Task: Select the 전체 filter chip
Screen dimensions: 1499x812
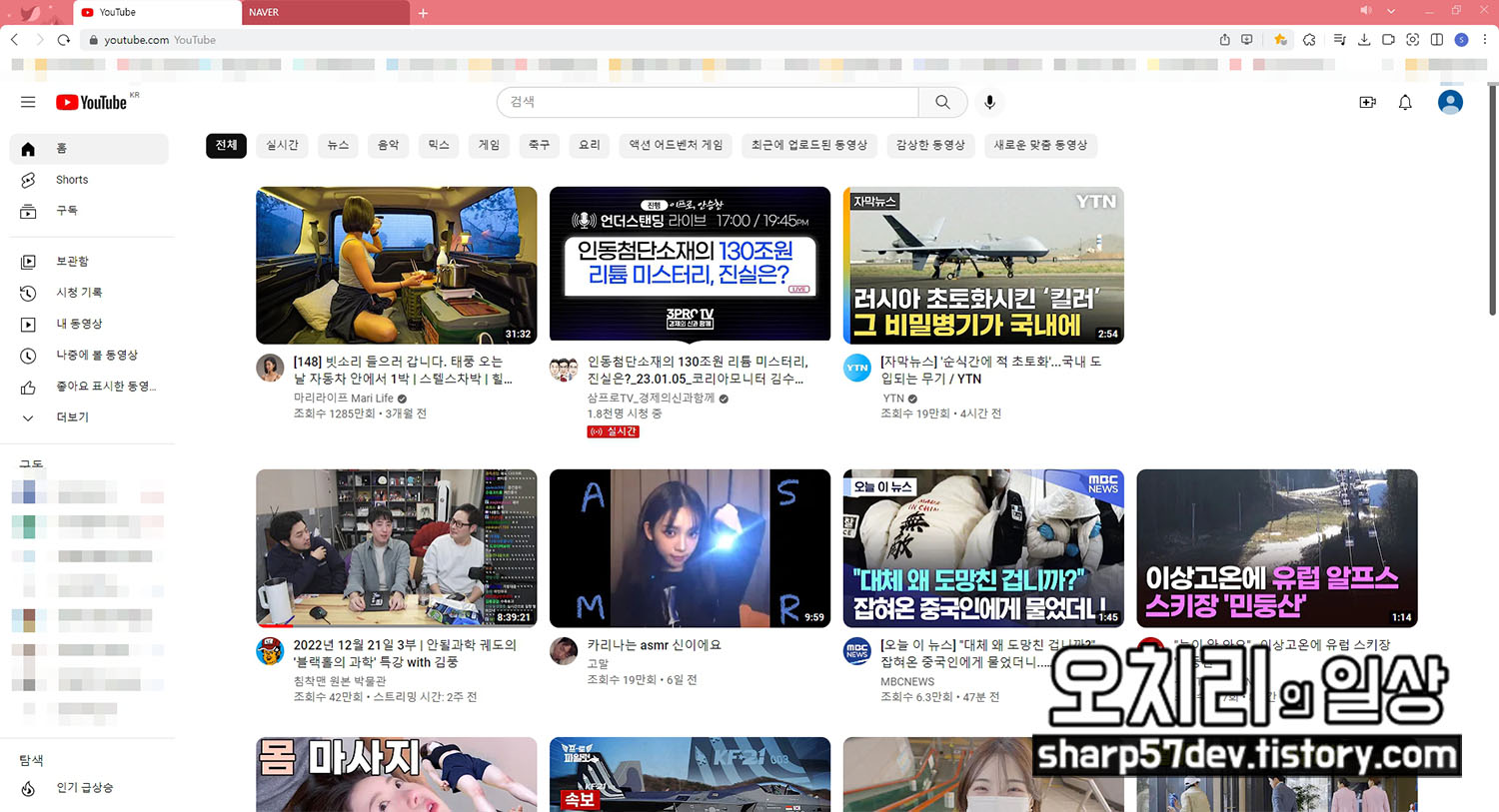Action: (x=226, y=146)
